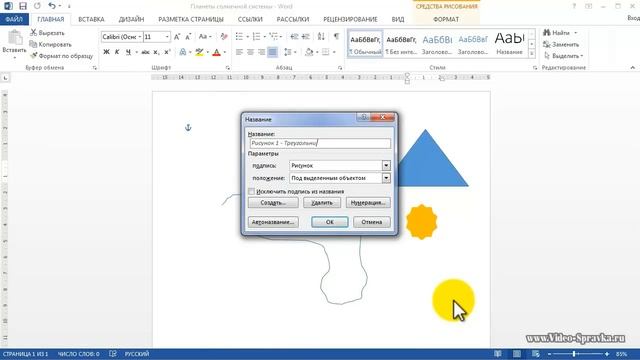Click the Создать... button

273,202
